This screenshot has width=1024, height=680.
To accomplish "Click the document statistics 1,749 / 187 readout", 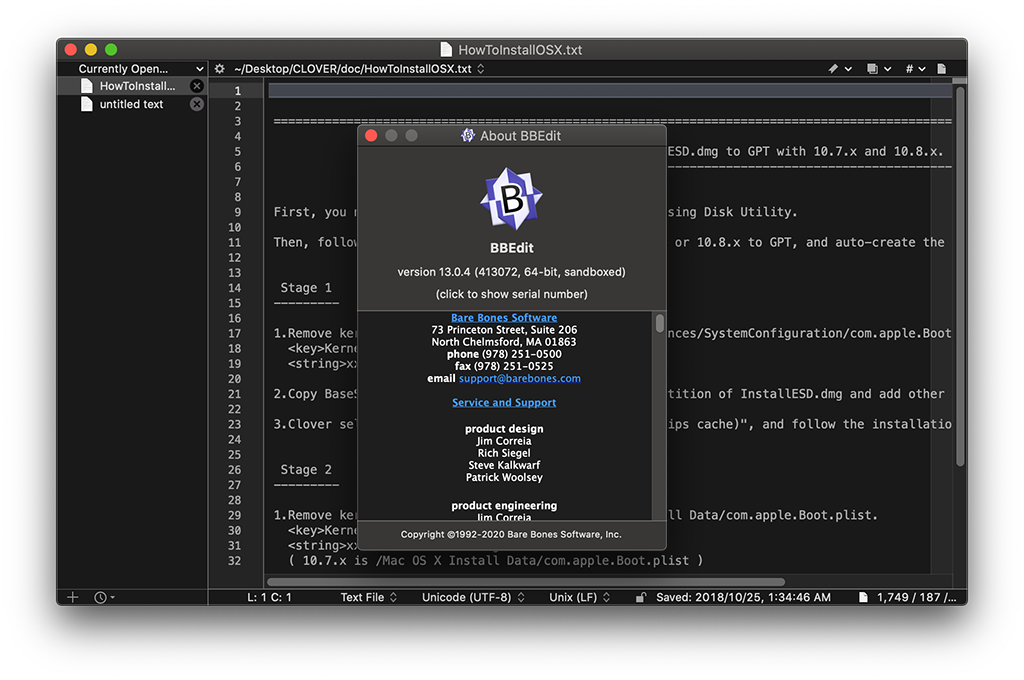I will pos(916,597).
